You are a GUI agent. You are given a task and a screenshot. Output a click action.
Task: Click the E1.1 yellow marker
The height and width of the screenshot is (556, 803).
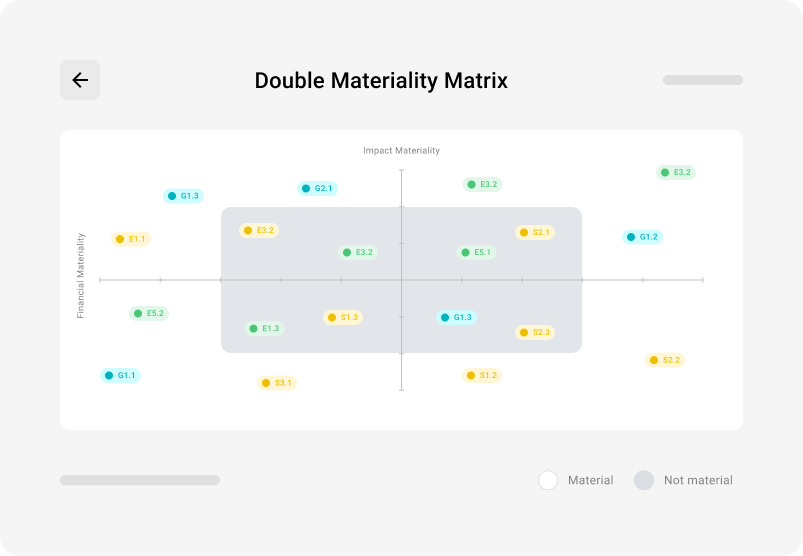pos(131,239)
